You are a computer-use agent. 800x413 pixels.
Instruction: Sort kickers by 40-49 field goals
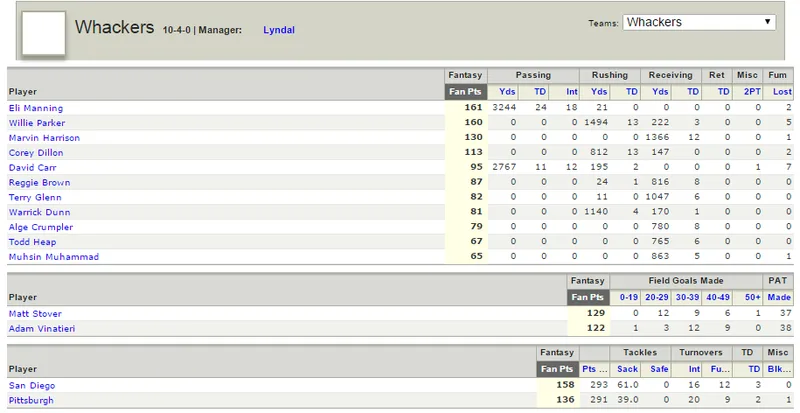[718, 297]
